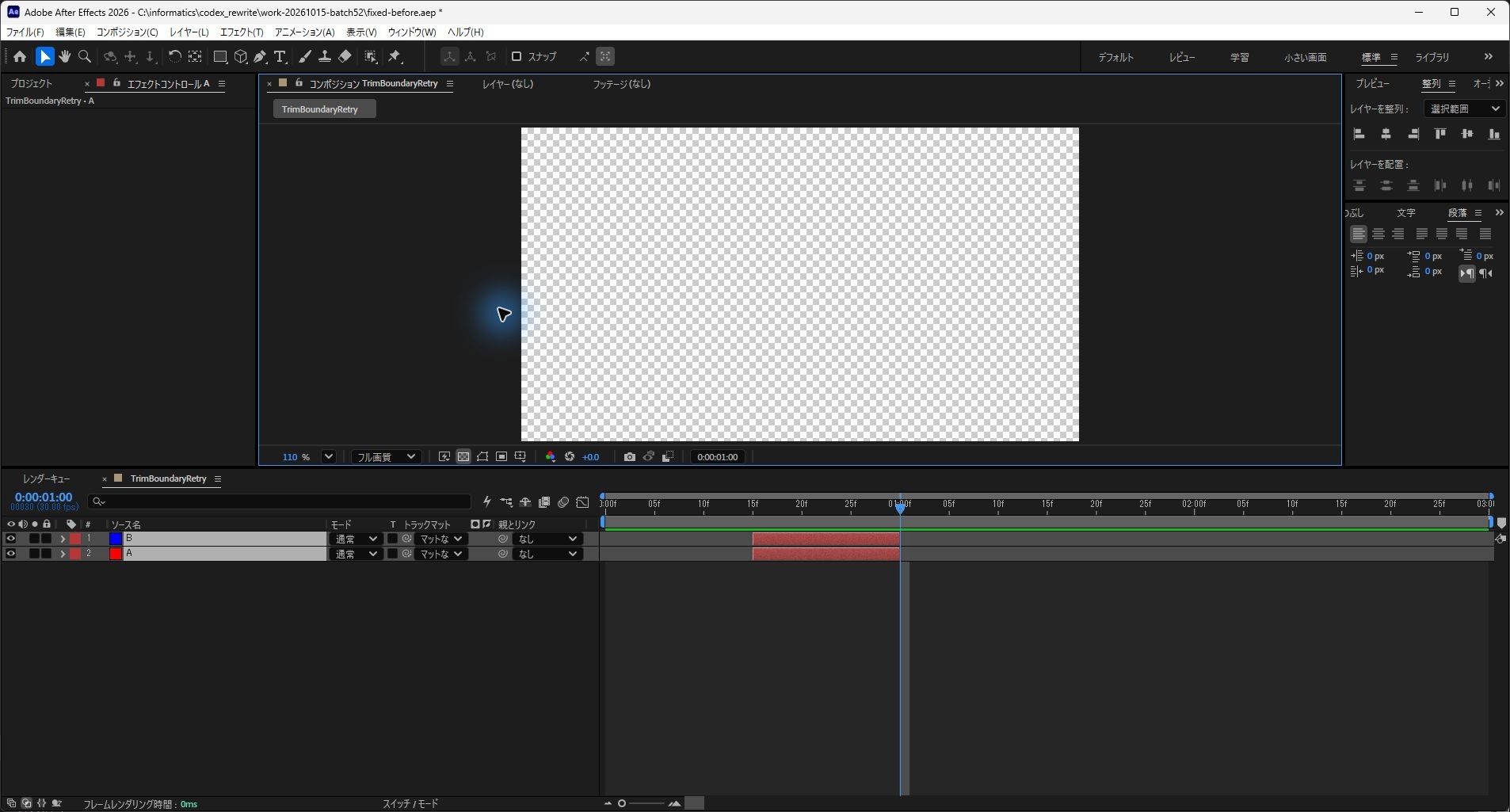Toggle motion blur enable for composition

(563, 501)
